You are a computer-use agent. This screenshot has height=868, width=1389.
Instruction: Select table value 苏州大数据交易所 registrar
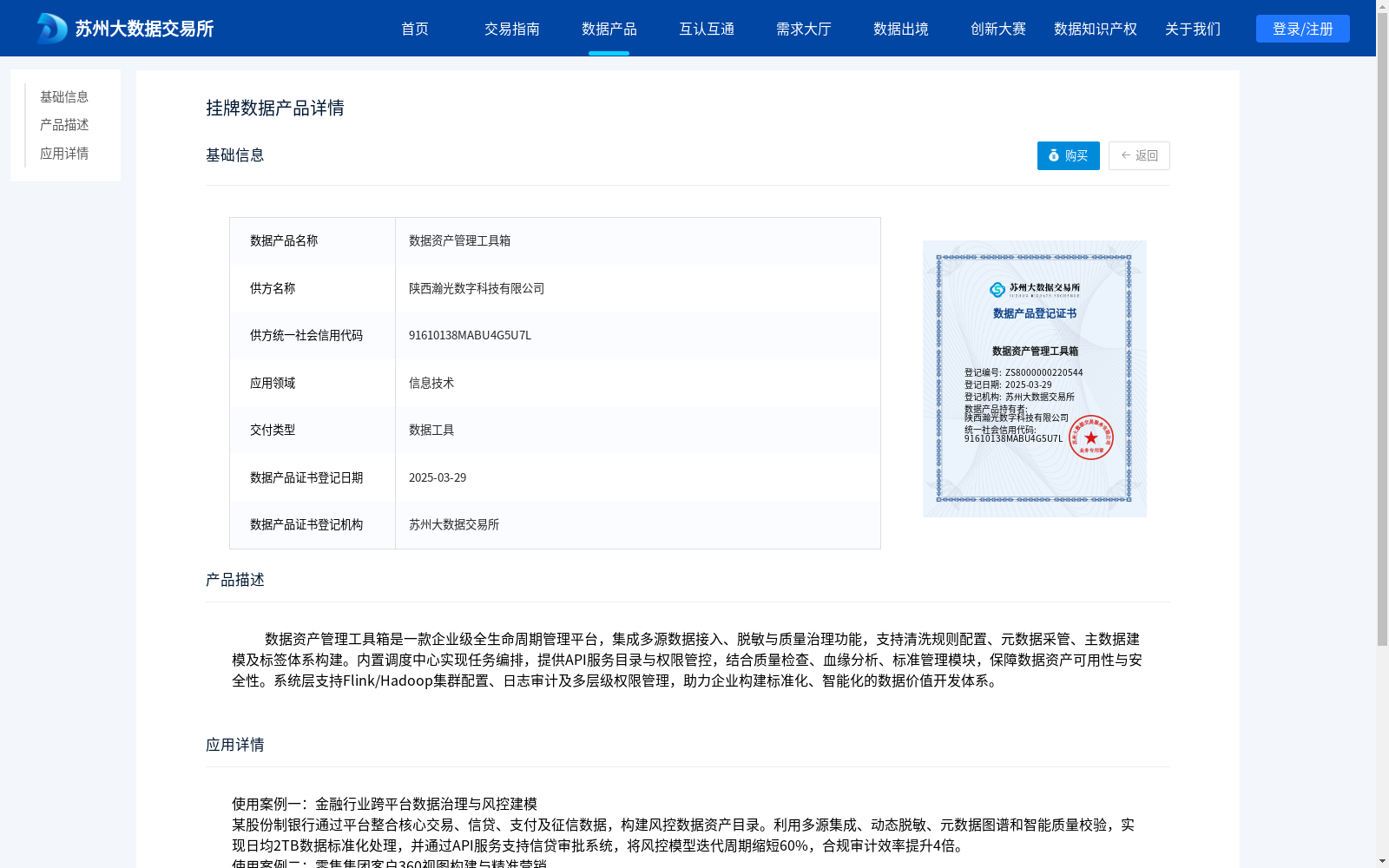click(454, 524)
